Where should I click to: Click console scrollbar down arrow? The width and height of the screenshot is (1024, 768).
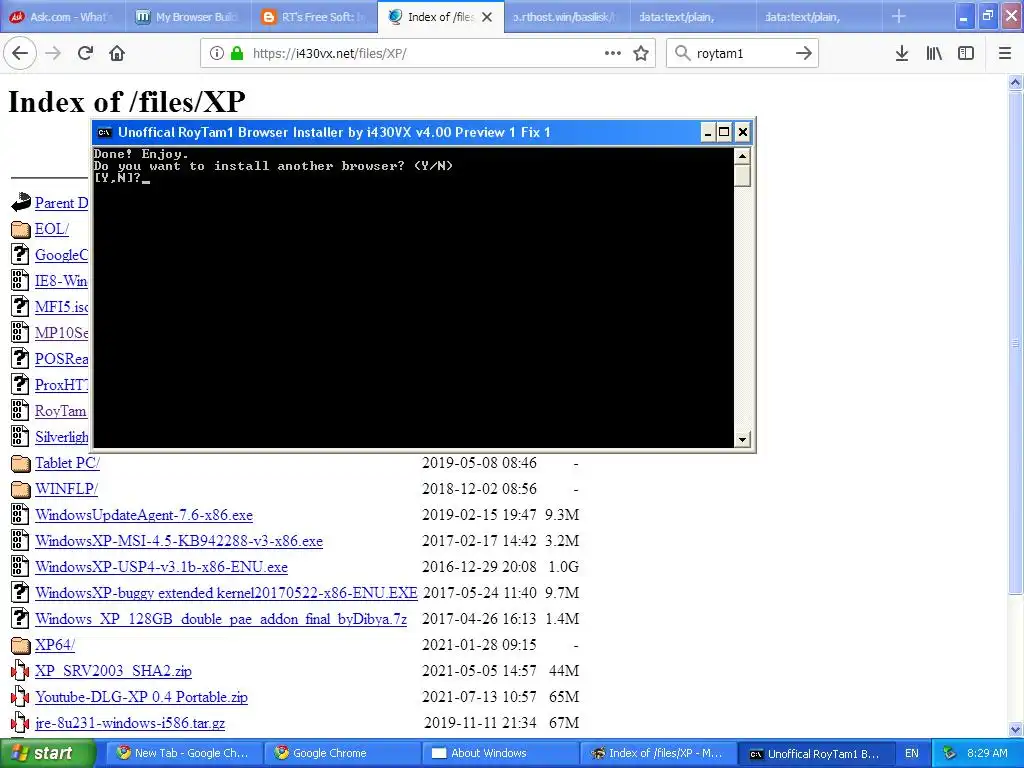click(x=742, y=440)
